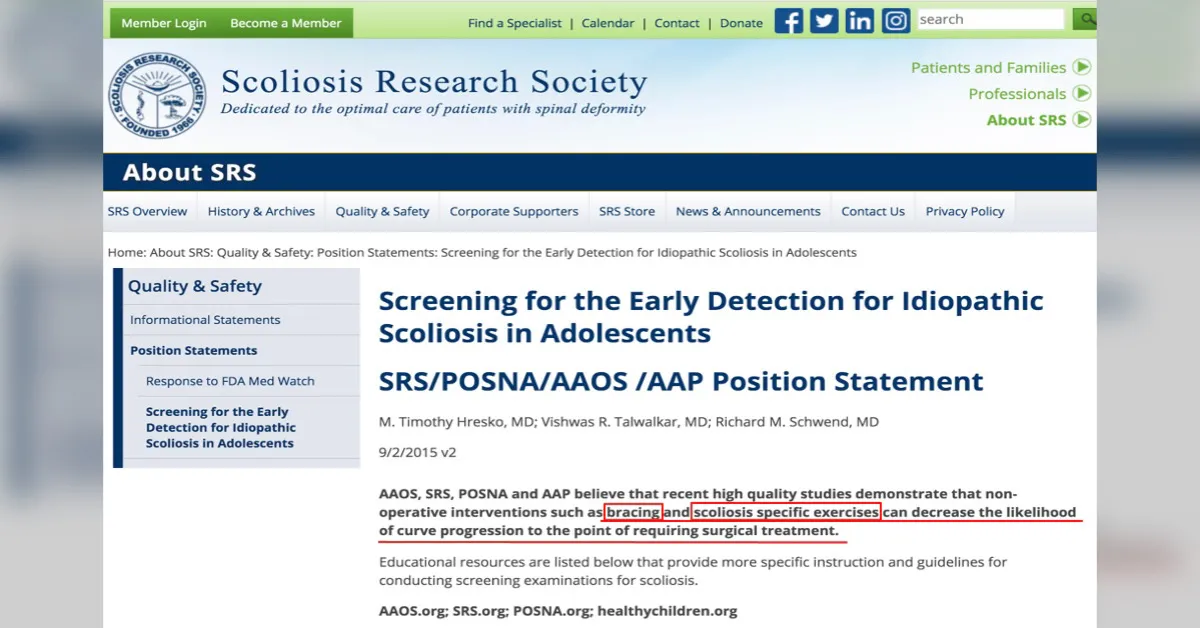1200x628 pixels.
Task: Open Response to FDA Med Watch
Action: click(x=230, y=381)
